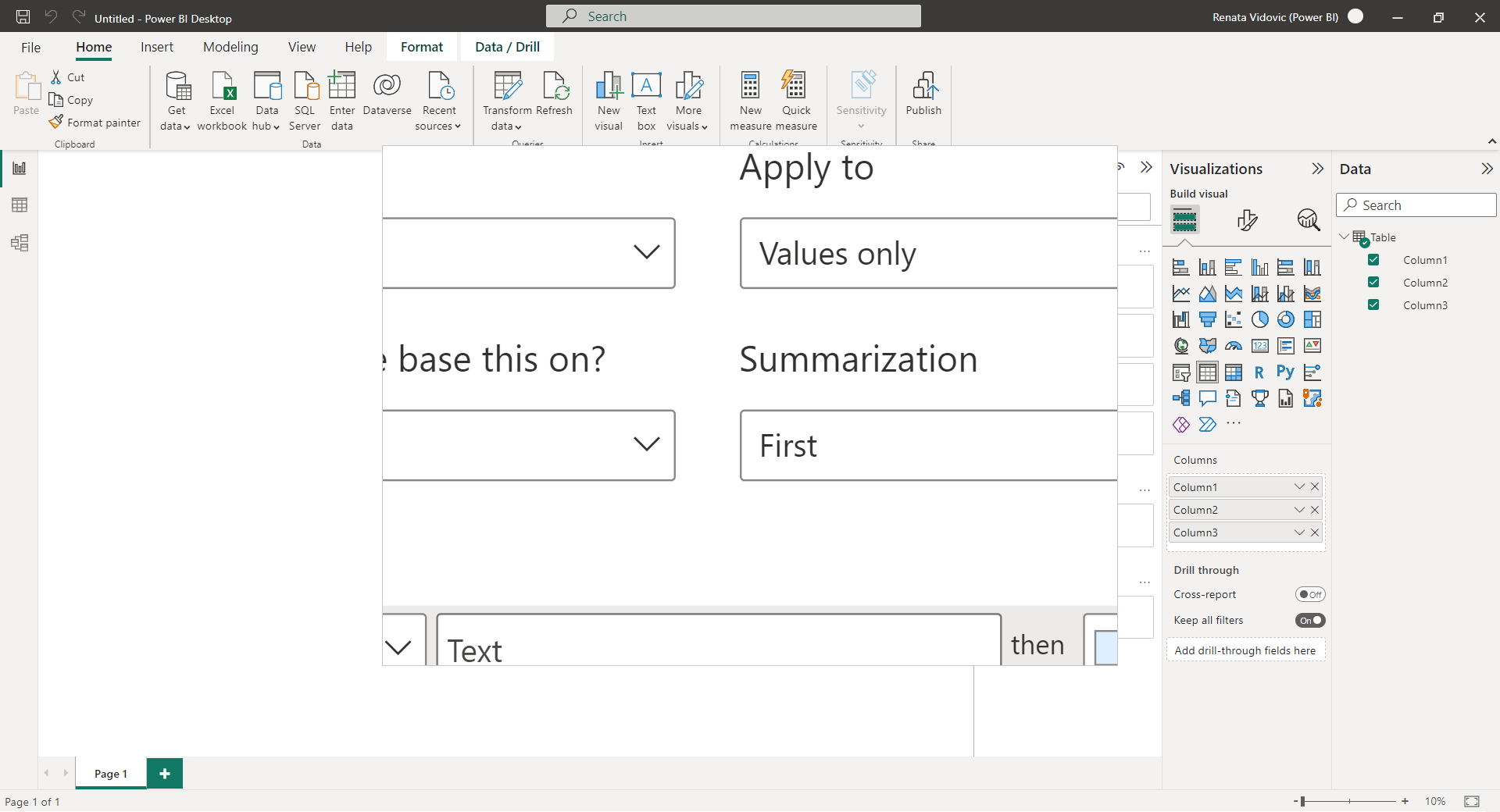The image size is (1500, 812).
Task: Uncheck the Column1 field checkbox
Action: (1373, 260)
